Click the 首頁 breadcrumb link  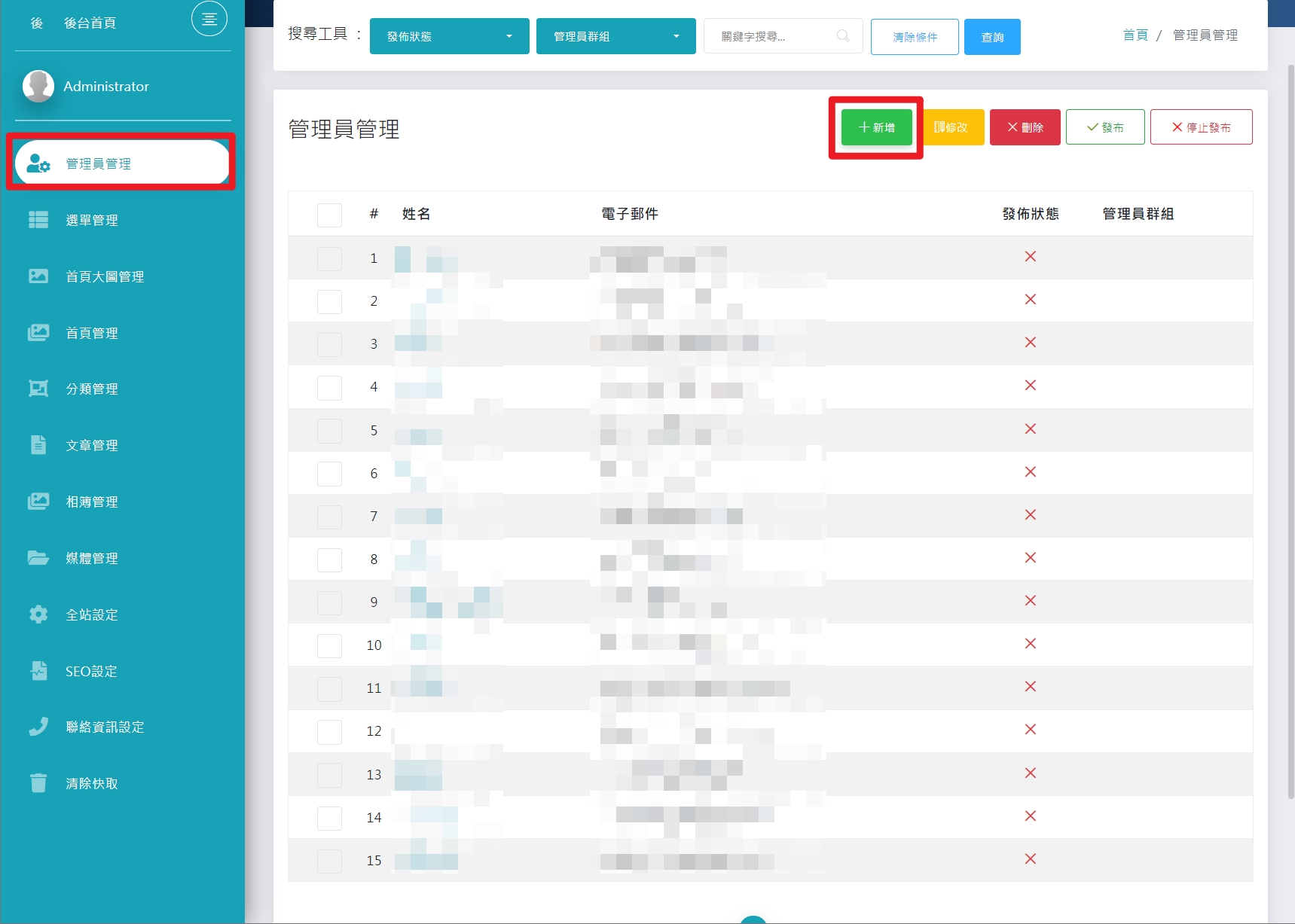click(1135, 35)
